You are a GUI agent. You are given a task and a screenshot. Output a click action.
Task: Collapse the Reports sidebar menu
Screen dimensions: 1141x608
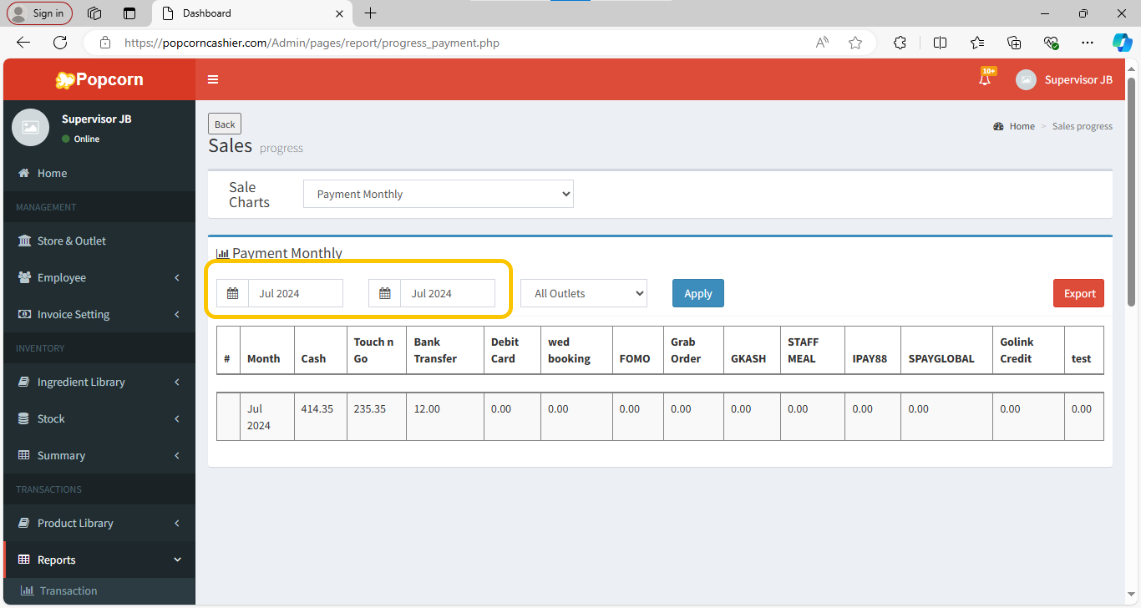pyautogui.click(x=99, y=559)
